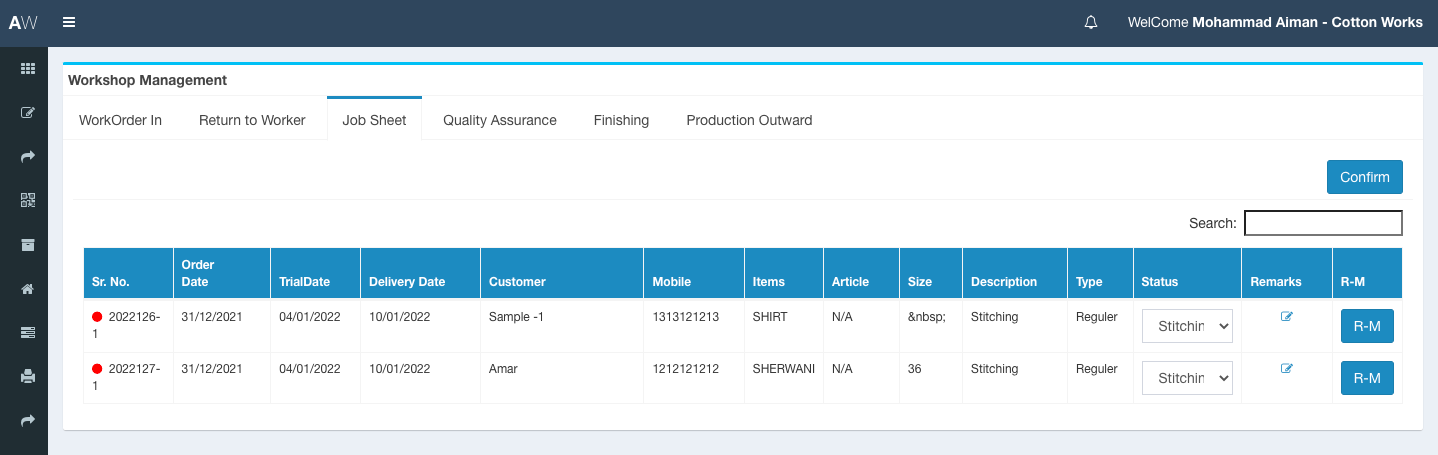Sort by TrialDate column header
Screen dimensions: 1438x455
(x=316, y=273)
